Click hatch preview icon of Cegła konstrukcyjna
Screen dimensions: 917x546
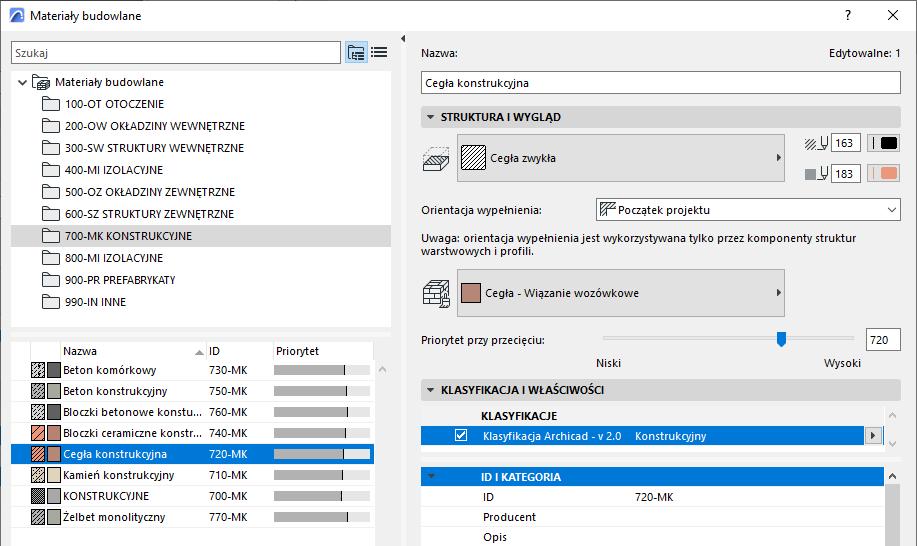[38, 454]
